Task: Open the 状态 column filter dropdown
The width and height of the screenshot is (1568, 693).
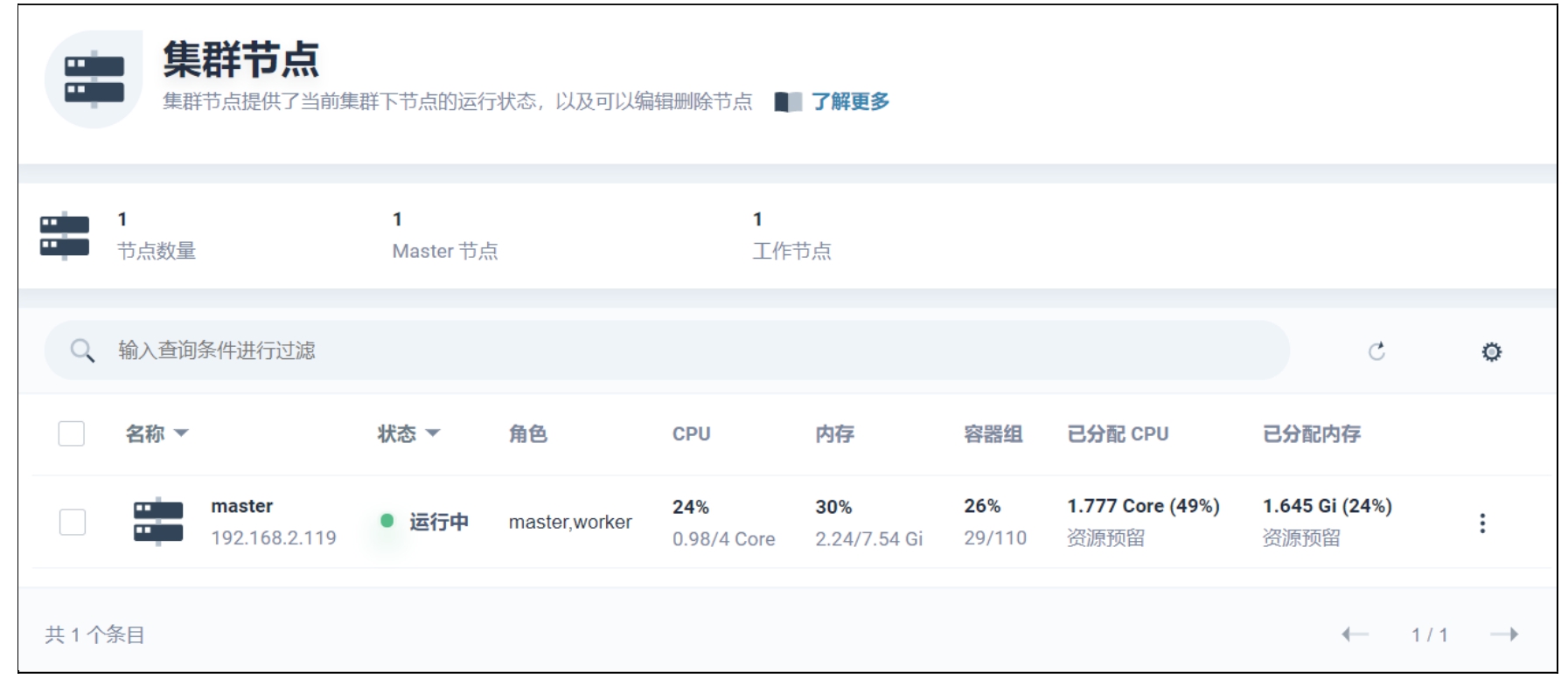Action: click(x=432, y=433)
